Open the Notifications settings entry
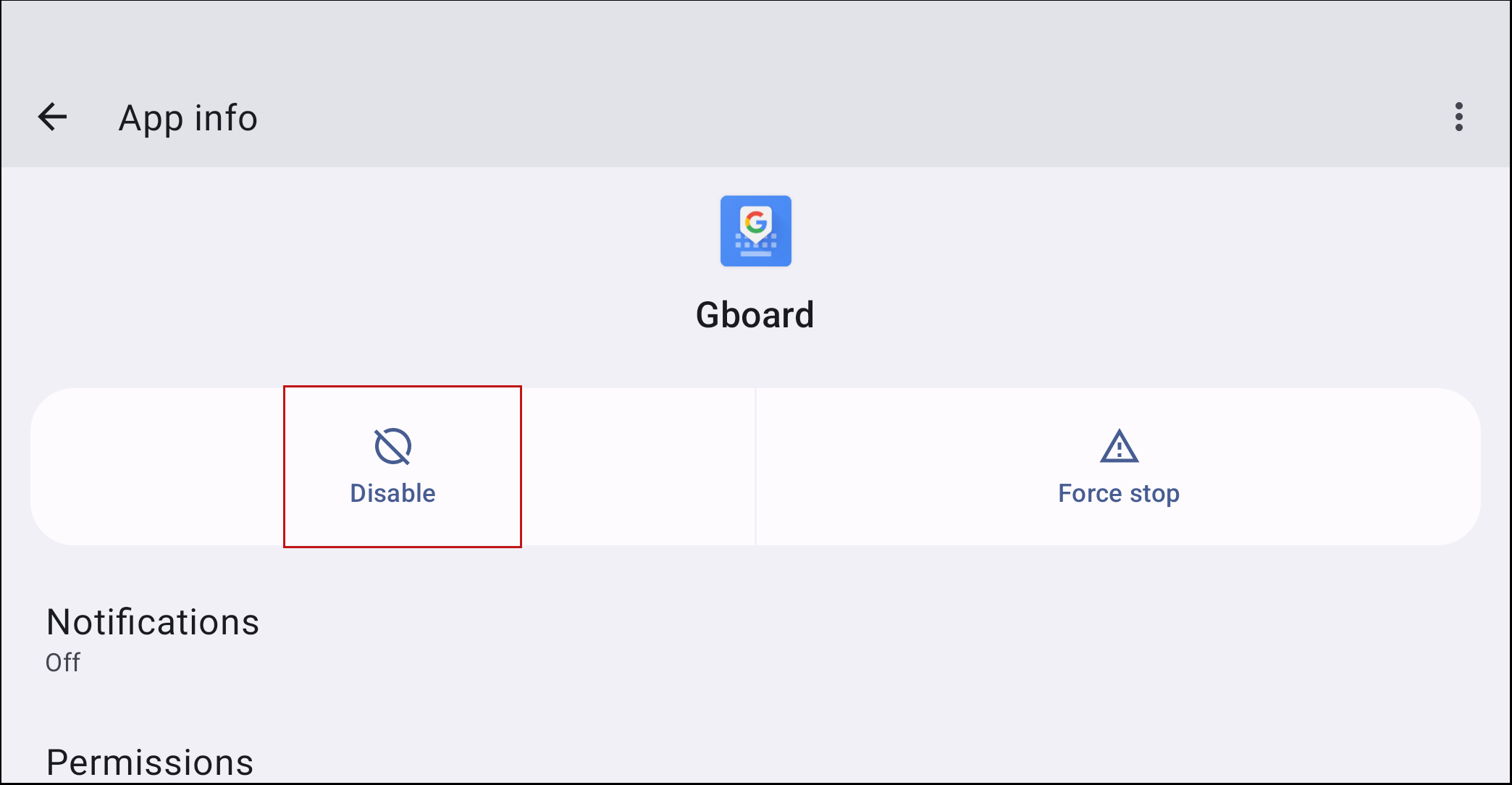This screenshot has height=785, width=1512. click(x=153, y=622)
